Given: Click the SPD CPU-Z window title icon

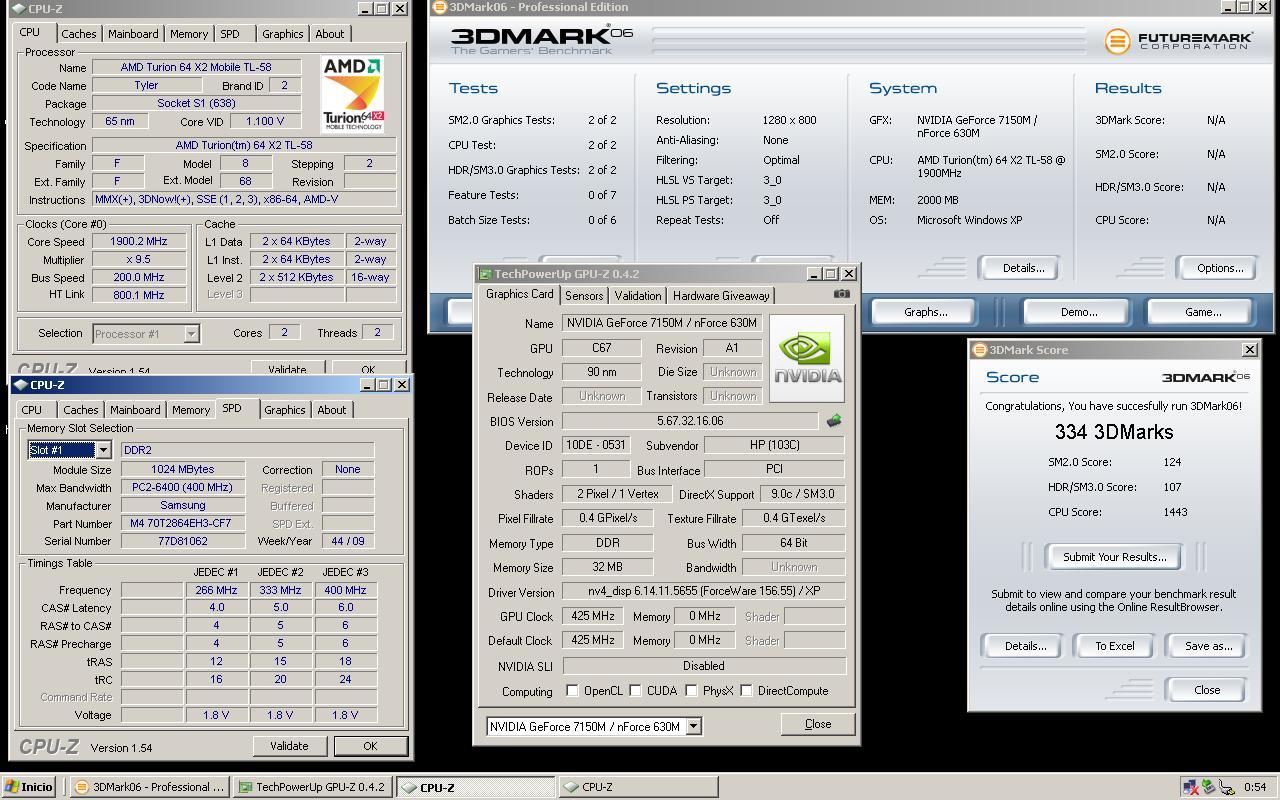Looking at the screenshot, I should pos(21,385).
